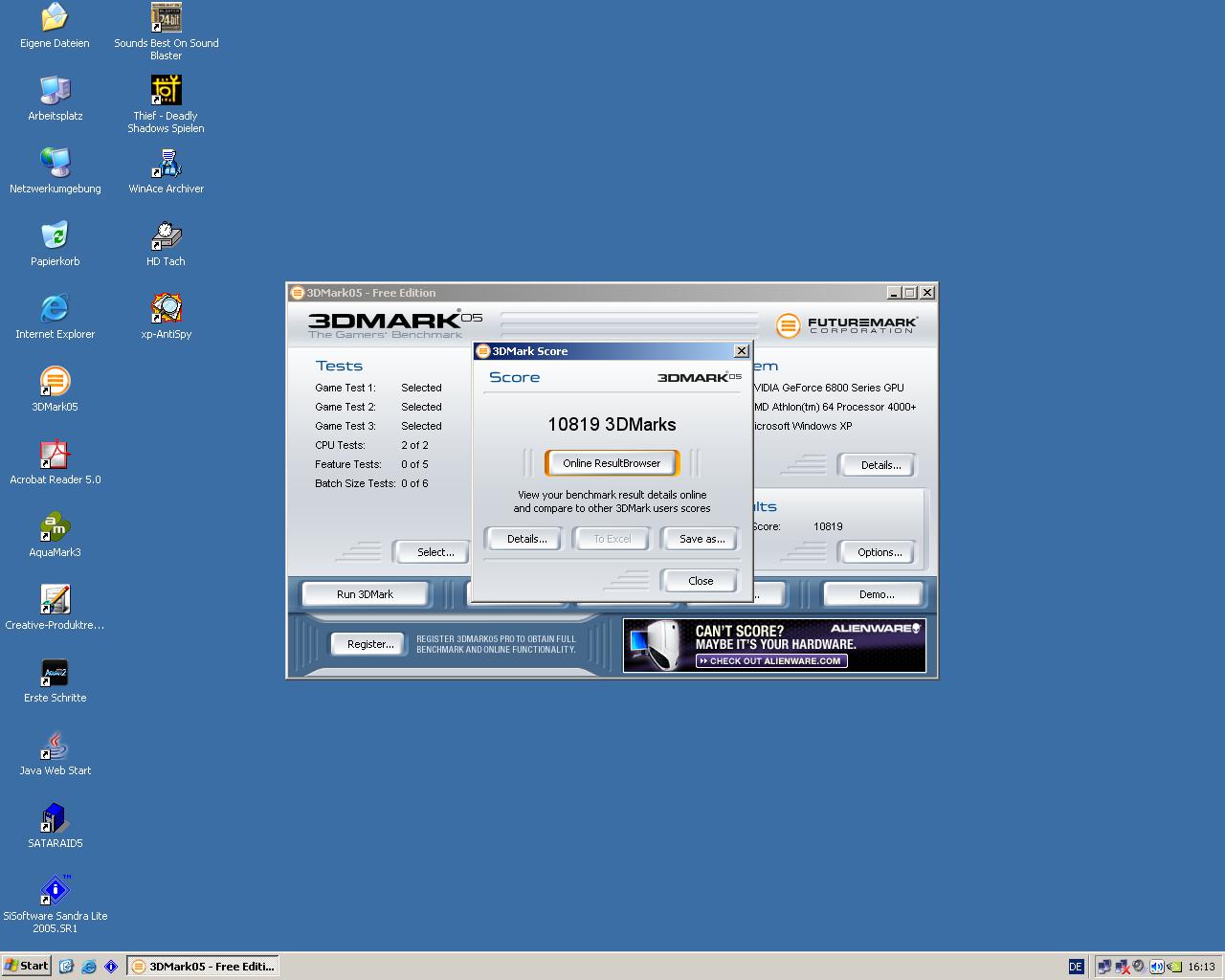Screen dimensions: 1225x980
Task: Click the 3DMark05 taskbar button
Action: pos(203,967)
